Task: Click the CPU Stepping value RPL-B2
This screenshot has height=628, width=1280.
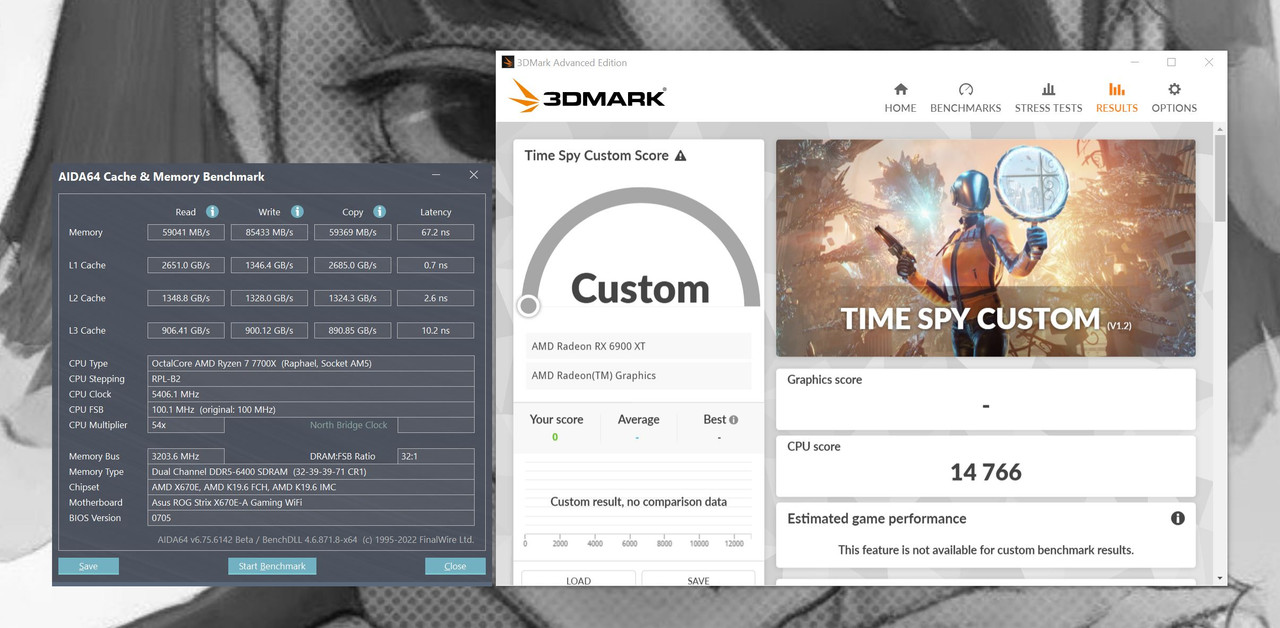Action: pyautogui.click(x=311, y=379)
